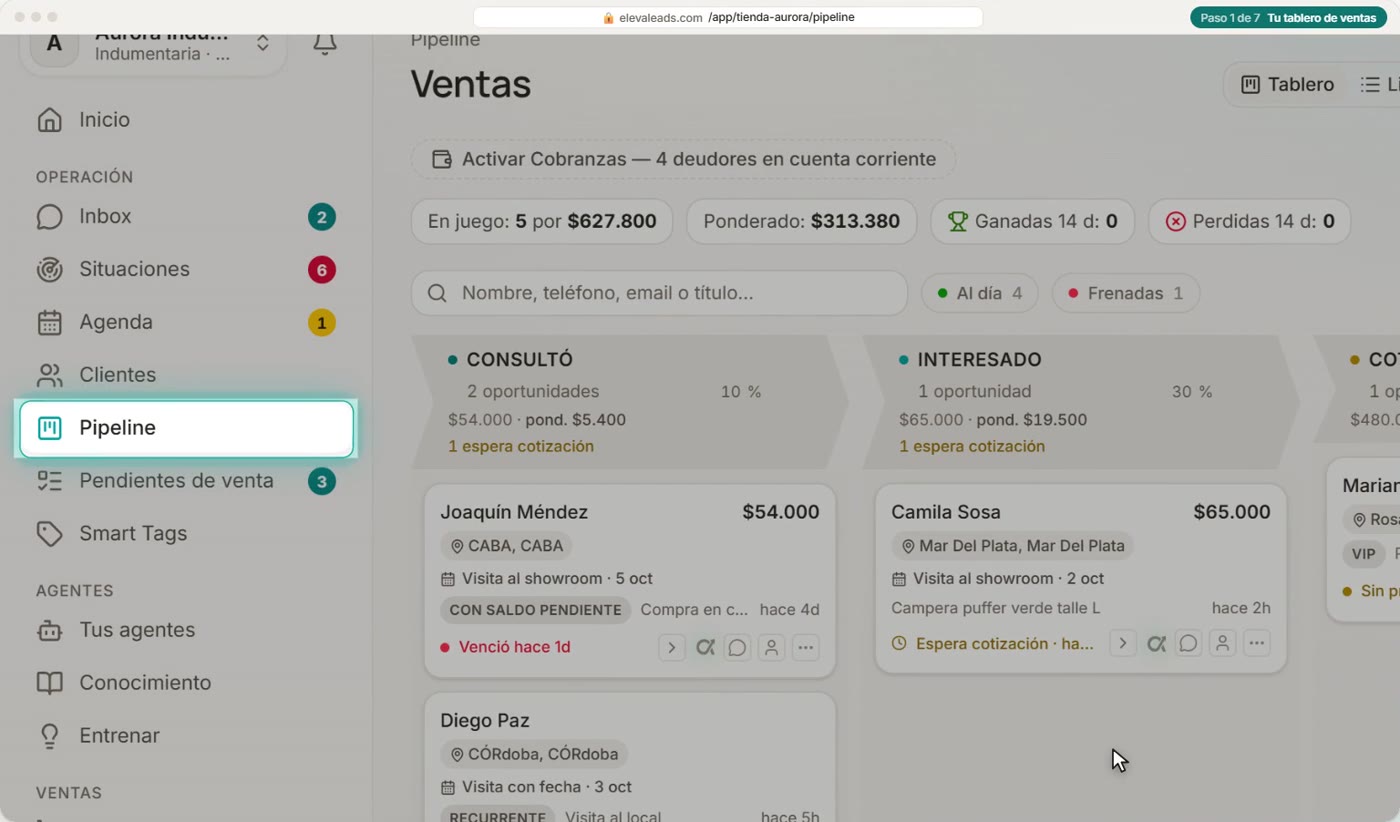Click the CON SALDO PENDIENTE tag

pos(535,610)
